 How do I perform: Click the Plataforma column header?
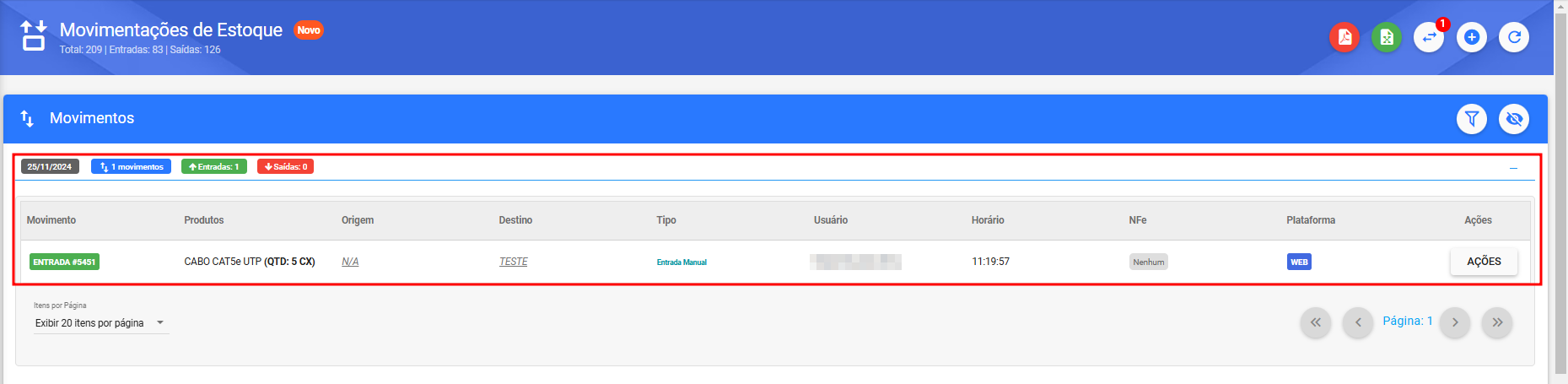point(1311,220)
